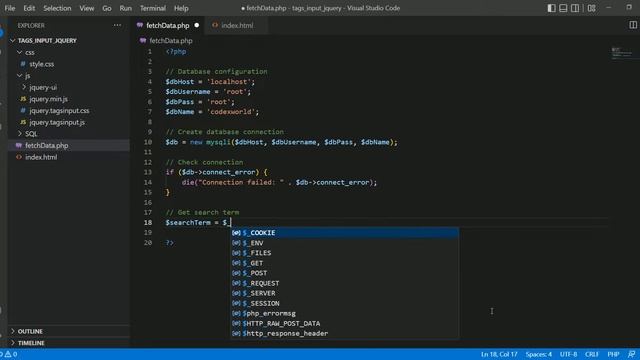
Task: Open the Go menu
Action: (107, 8)
